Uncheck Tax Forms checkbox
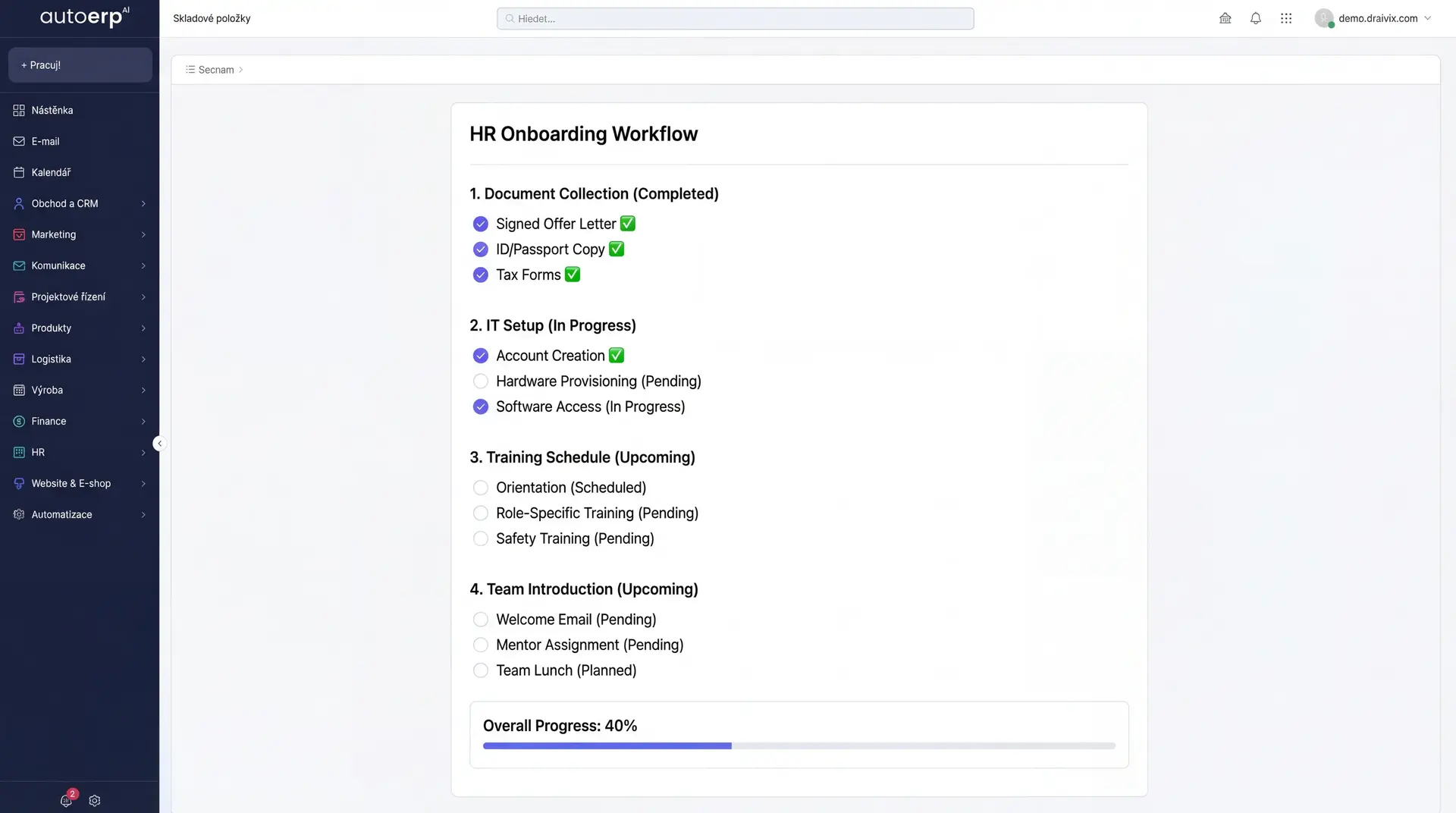The image size is (1456, 813). click(481, 275)
